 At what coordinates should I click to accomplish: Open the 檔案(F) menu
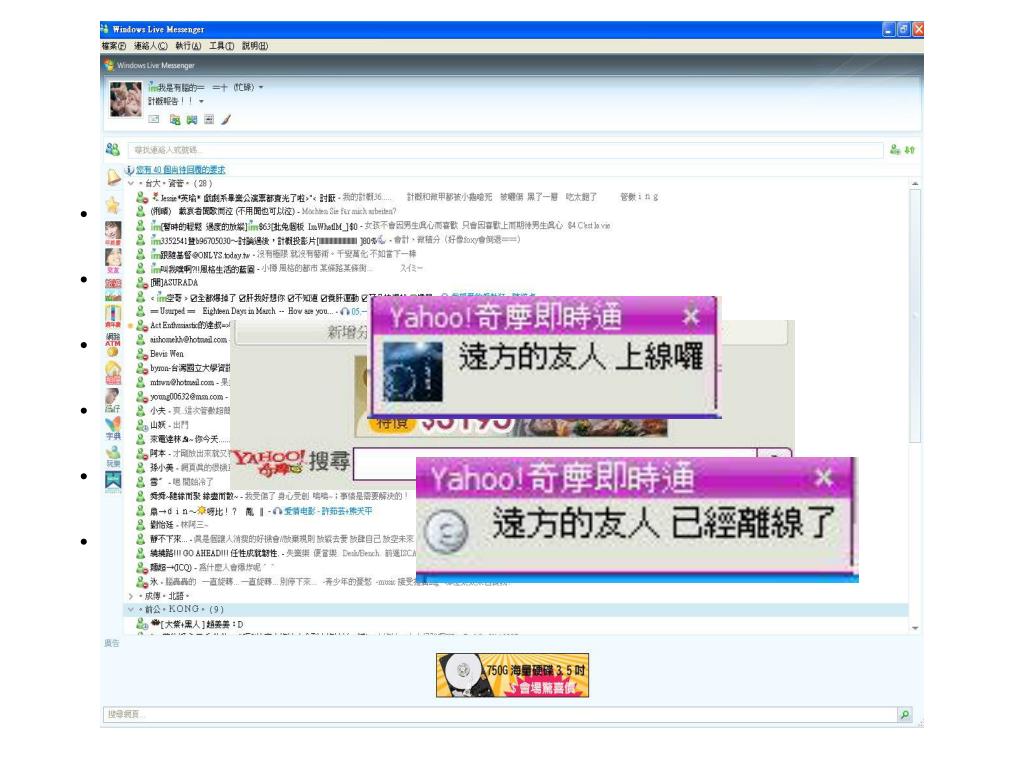[114, 46]
